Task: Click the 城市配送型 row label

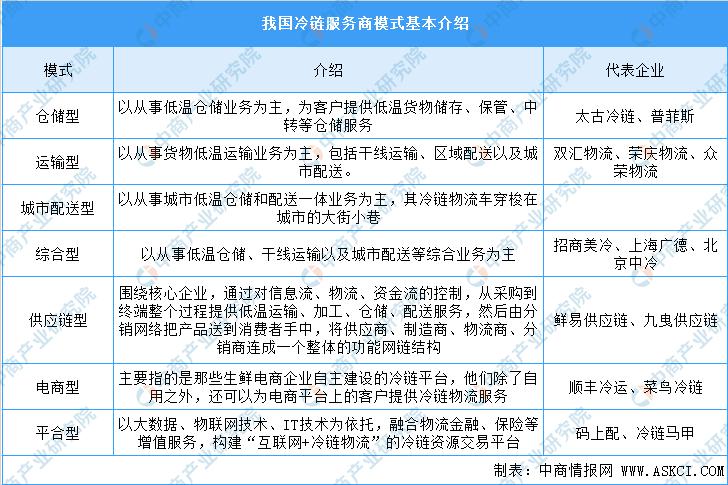Action: [58, 208]
